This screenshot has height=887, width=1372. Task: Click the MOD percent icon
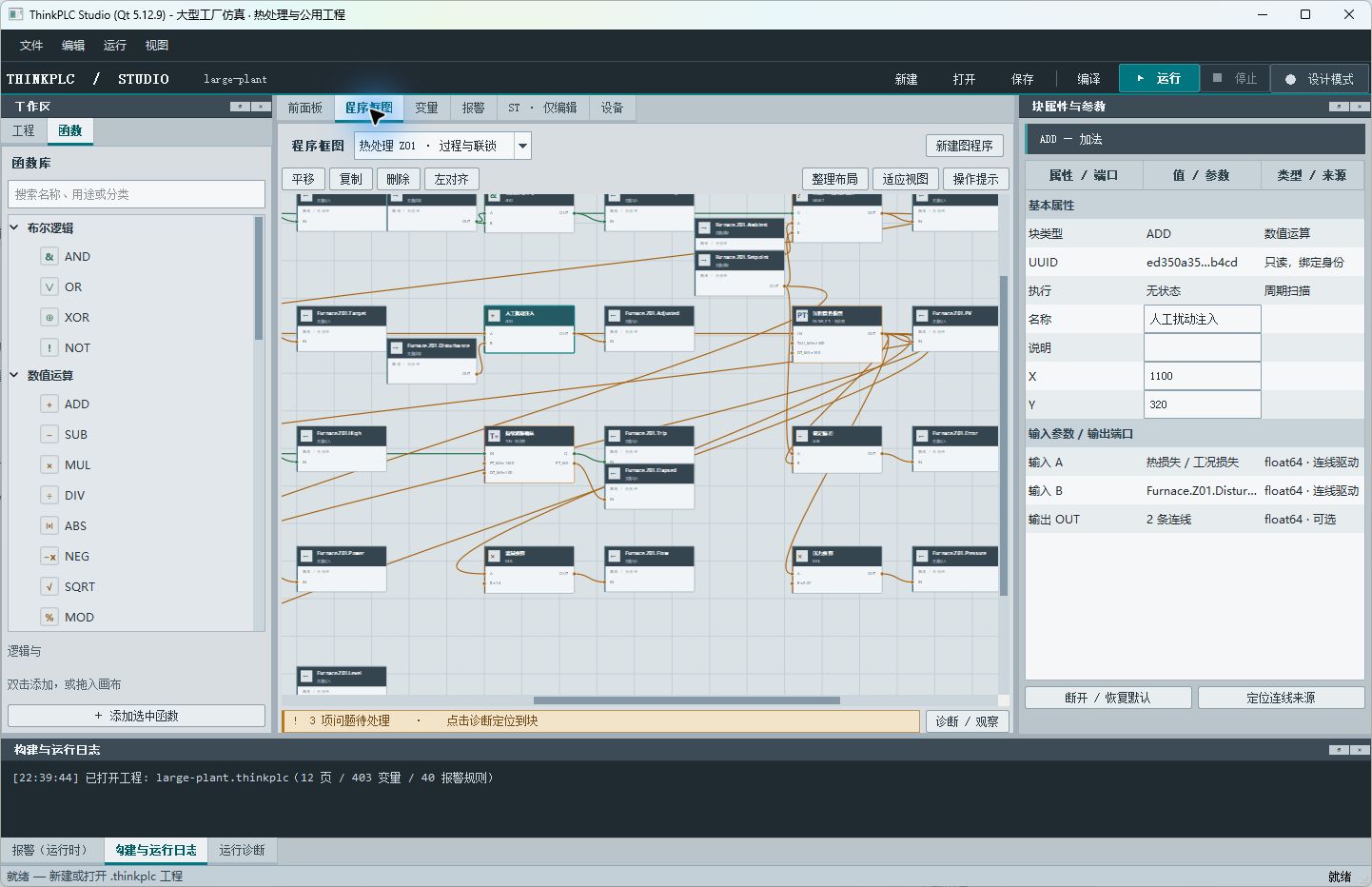pyautogui.click(x=49, y=618)
